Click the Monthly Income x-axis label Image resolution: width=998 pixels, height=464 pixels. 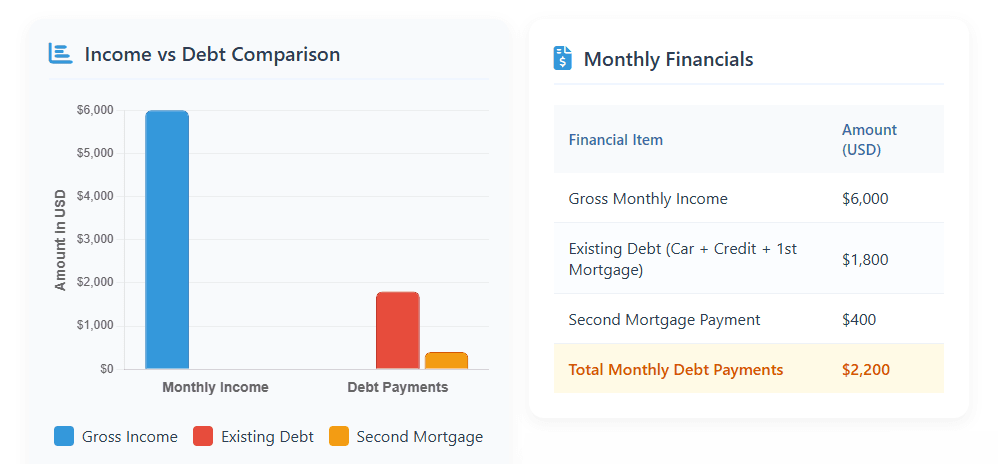(215, 387)
